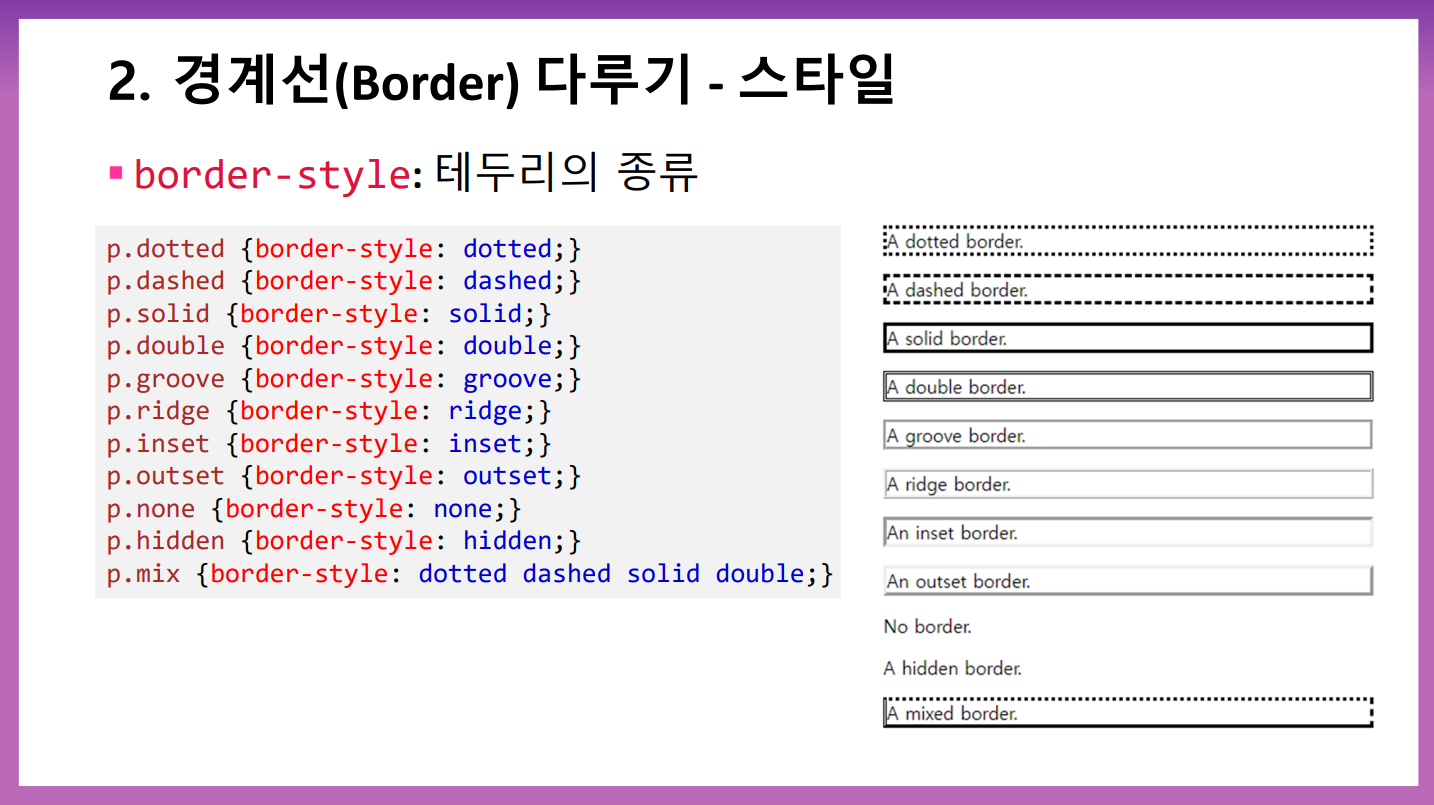
Task: Select the 'p.outset {border-style: outset;}' code line
Action: (344, 476)
